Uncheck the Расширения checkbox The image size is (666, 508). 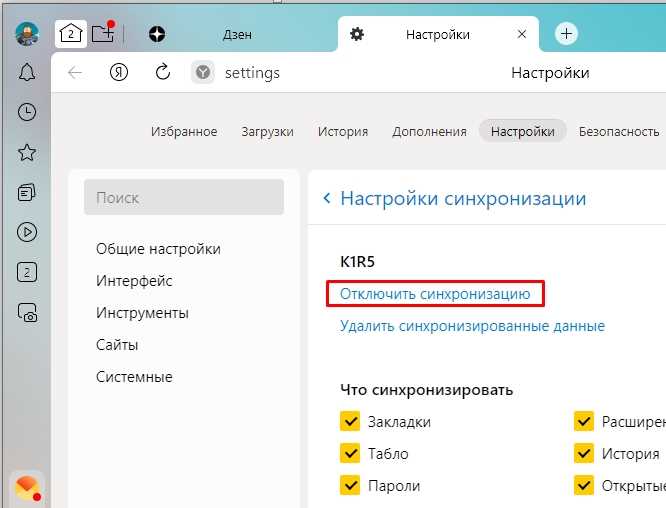click(584, 421)
